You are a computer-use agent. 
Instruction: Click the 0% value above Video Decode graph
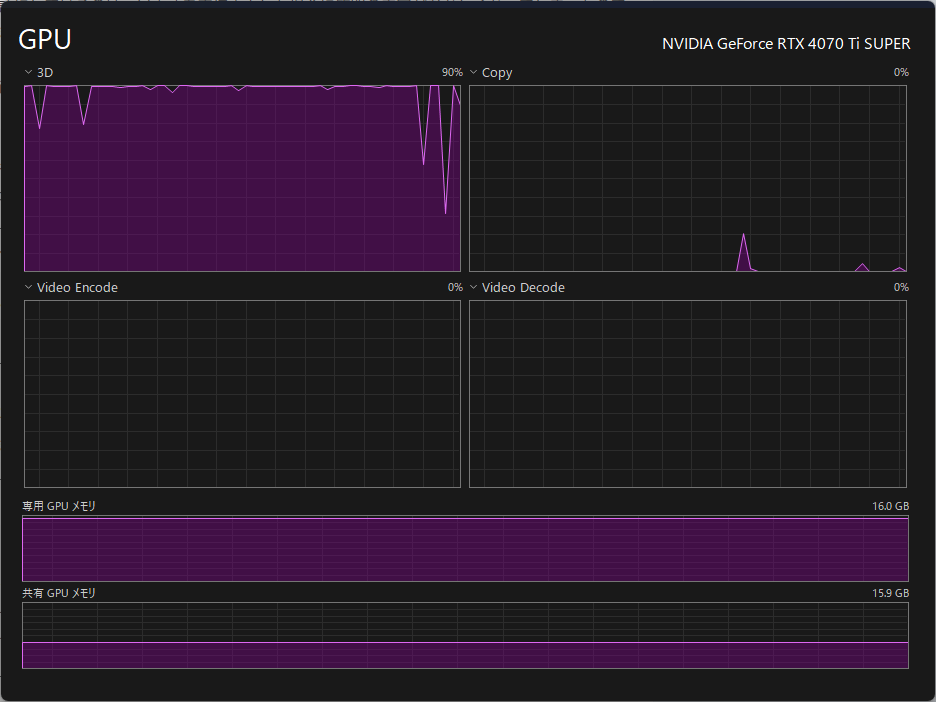point(901,287)
